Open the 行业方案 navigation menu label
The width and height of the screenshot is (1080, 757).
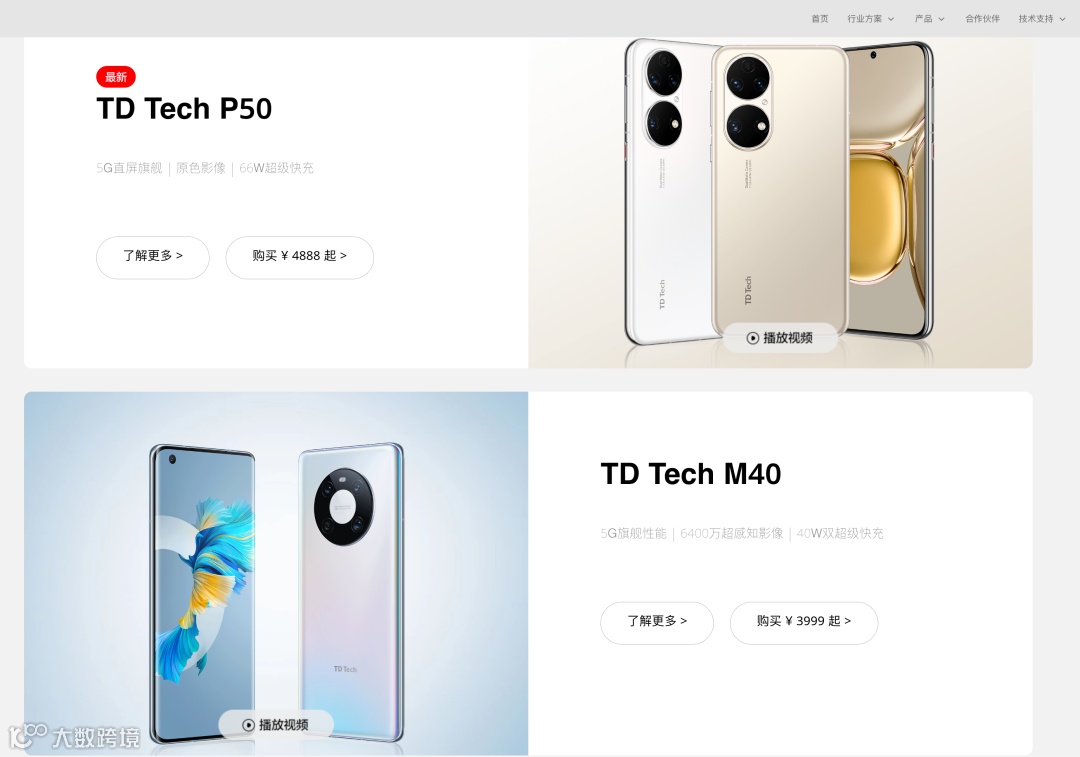pos(864,19)
